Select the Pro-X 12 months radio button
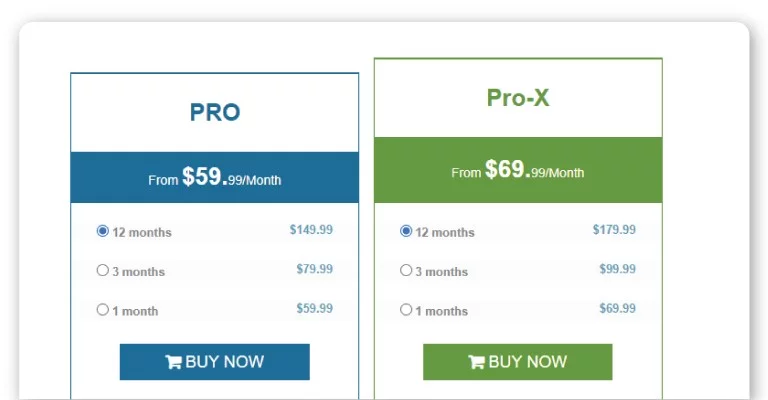This screenshot has width=768, height=400. tap(406, 231)
